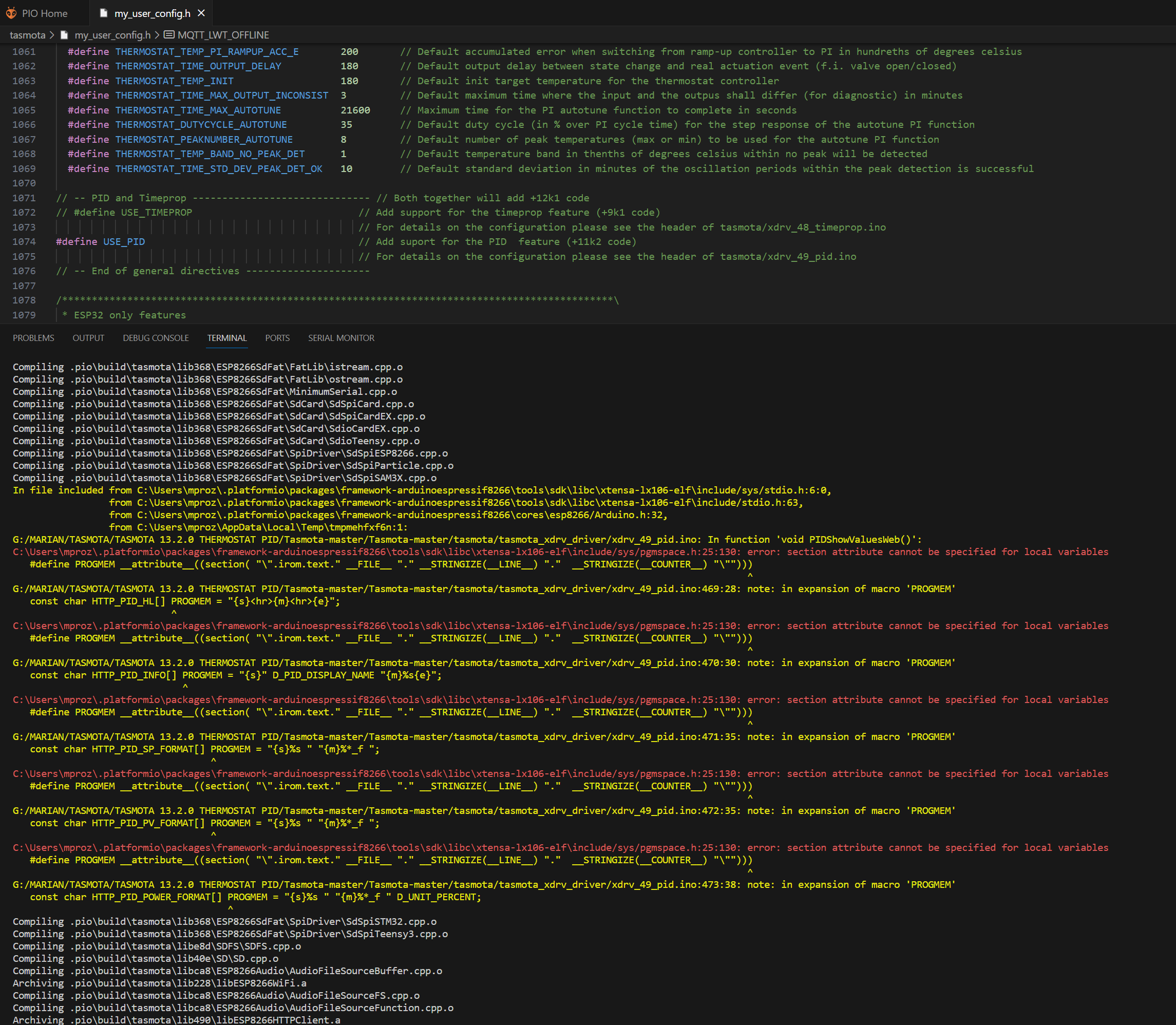Viewport: 1176px width, 1025px height.
Task: Open the MQTT_LWT_OFFLINE breadcrumb dropdown
Action: click(x=224, y=34)
